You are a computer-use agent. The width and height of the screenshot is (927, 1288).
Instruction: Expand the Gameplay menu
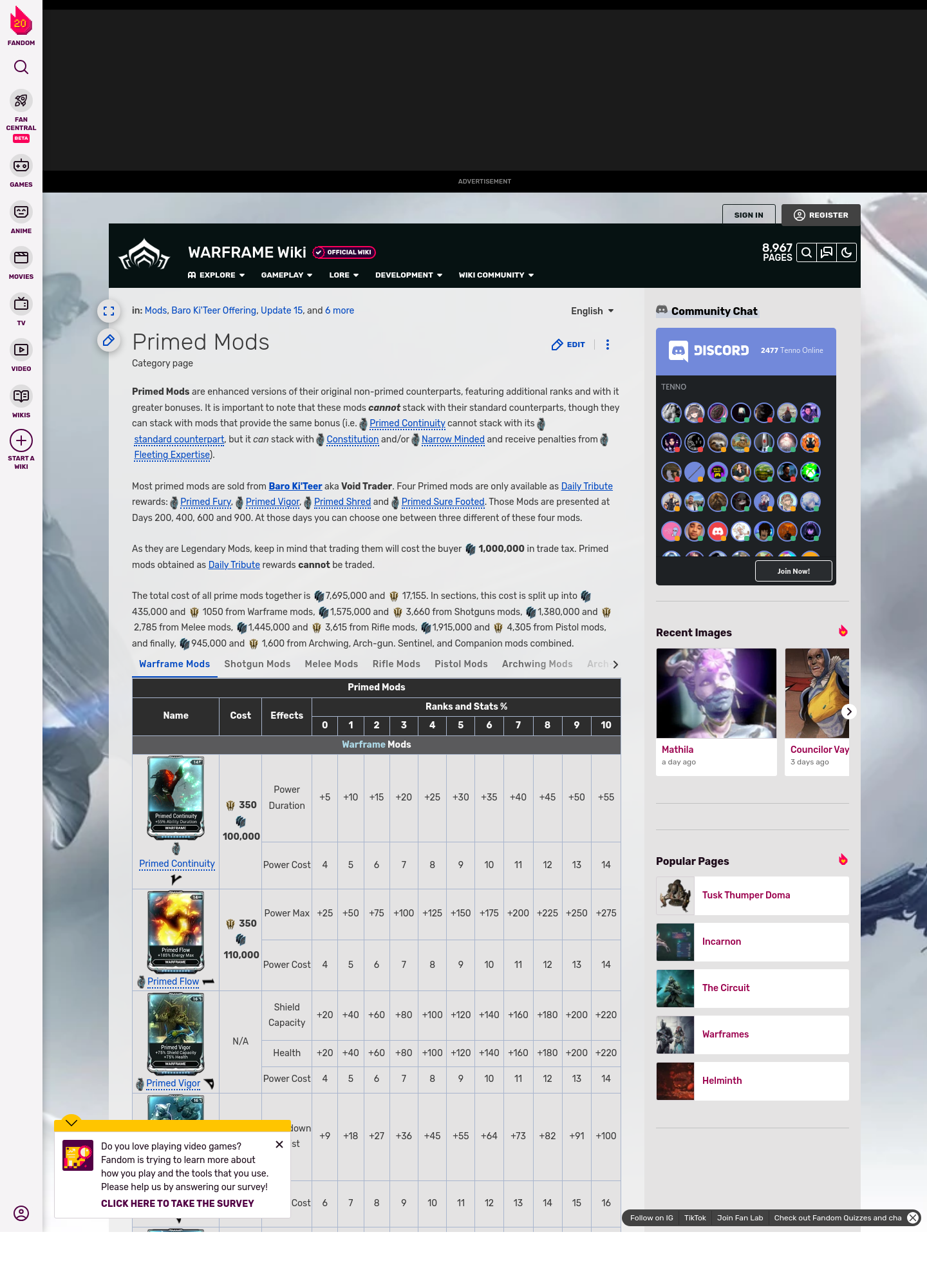pos(286,275)
